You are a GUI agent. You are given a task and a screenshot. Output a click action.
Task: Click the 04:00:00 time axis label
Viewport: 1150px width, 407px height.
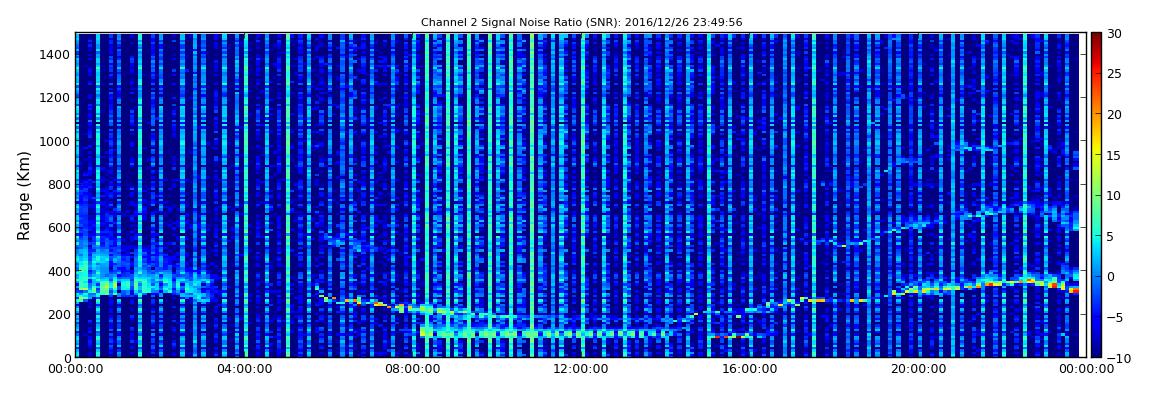click(243, 370)
